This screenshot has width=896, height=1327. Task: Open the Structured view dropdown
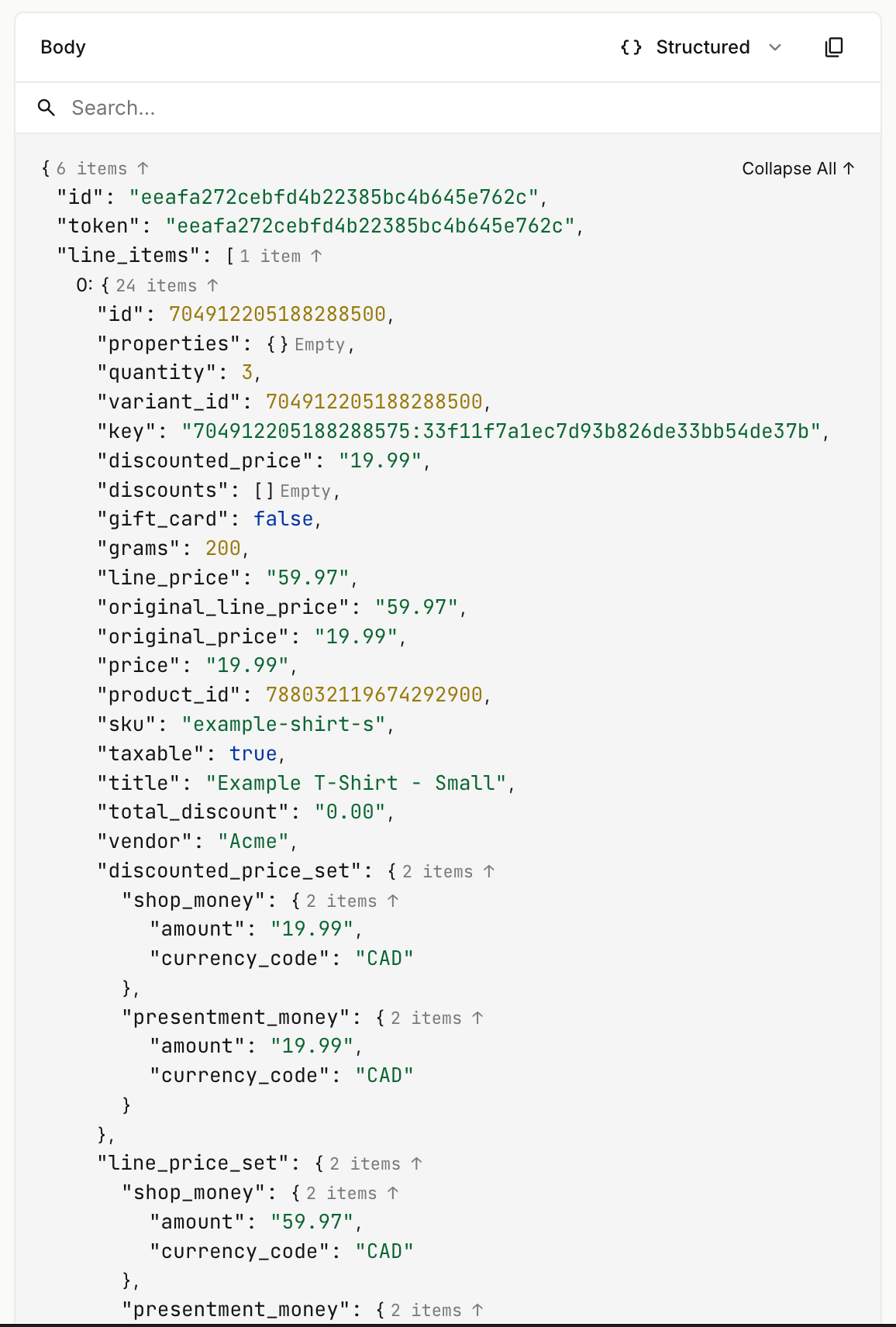[775, 48]
